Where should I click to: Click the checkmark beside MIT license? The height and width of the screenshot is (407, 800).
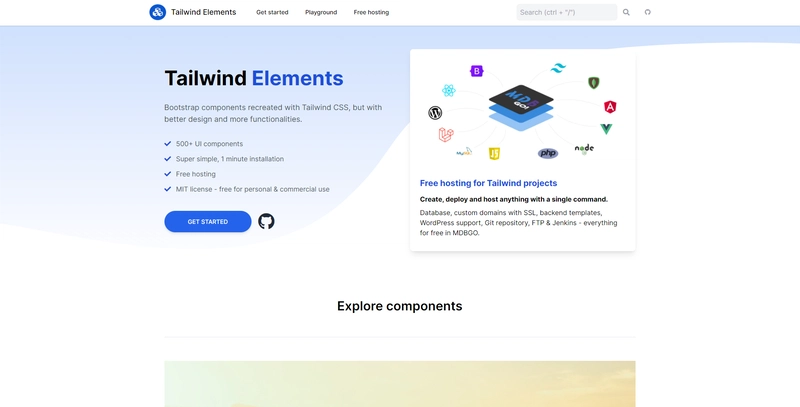(x=167, y=189)
